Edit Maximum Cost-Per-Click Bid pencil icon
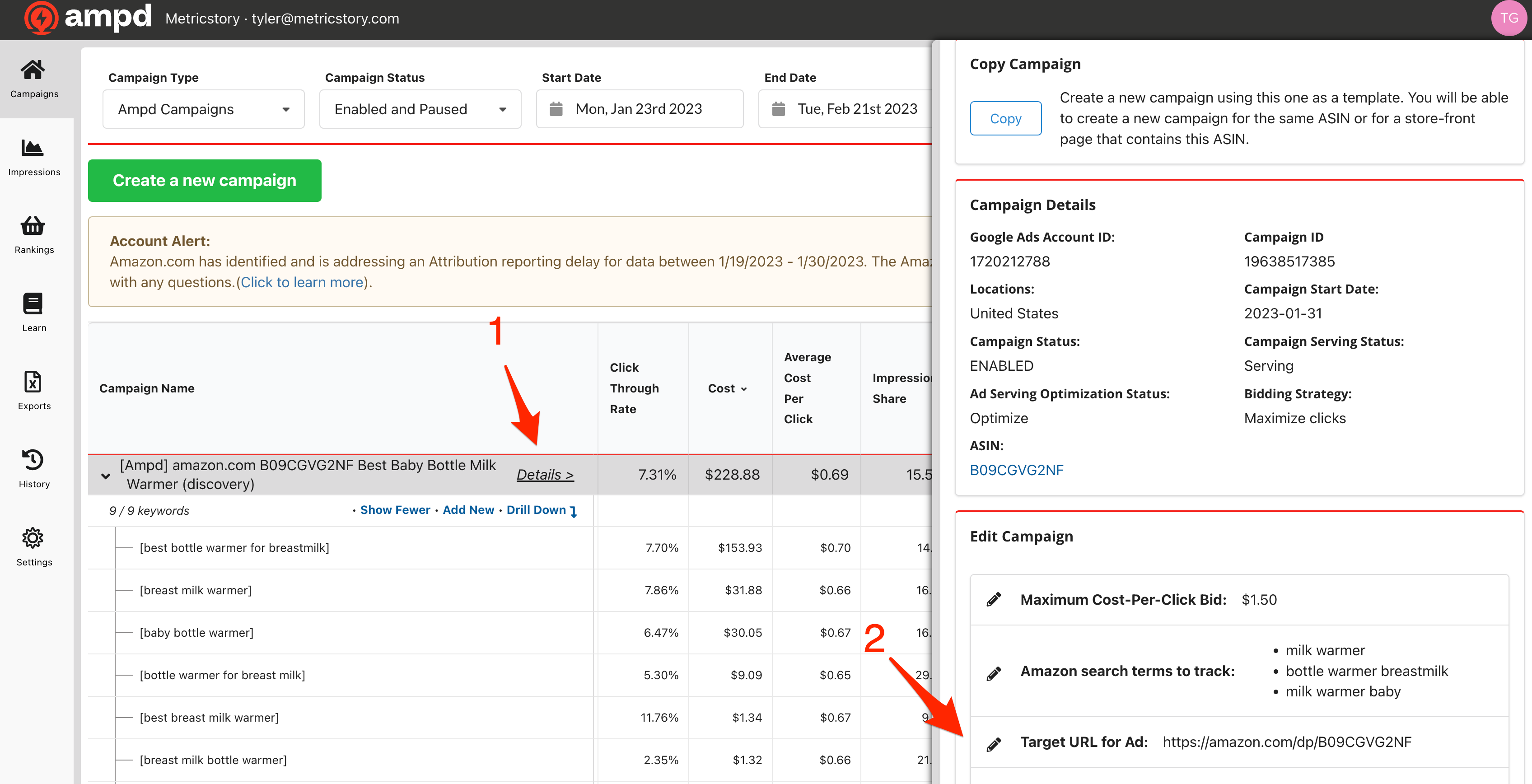 (x=994, y=599)
